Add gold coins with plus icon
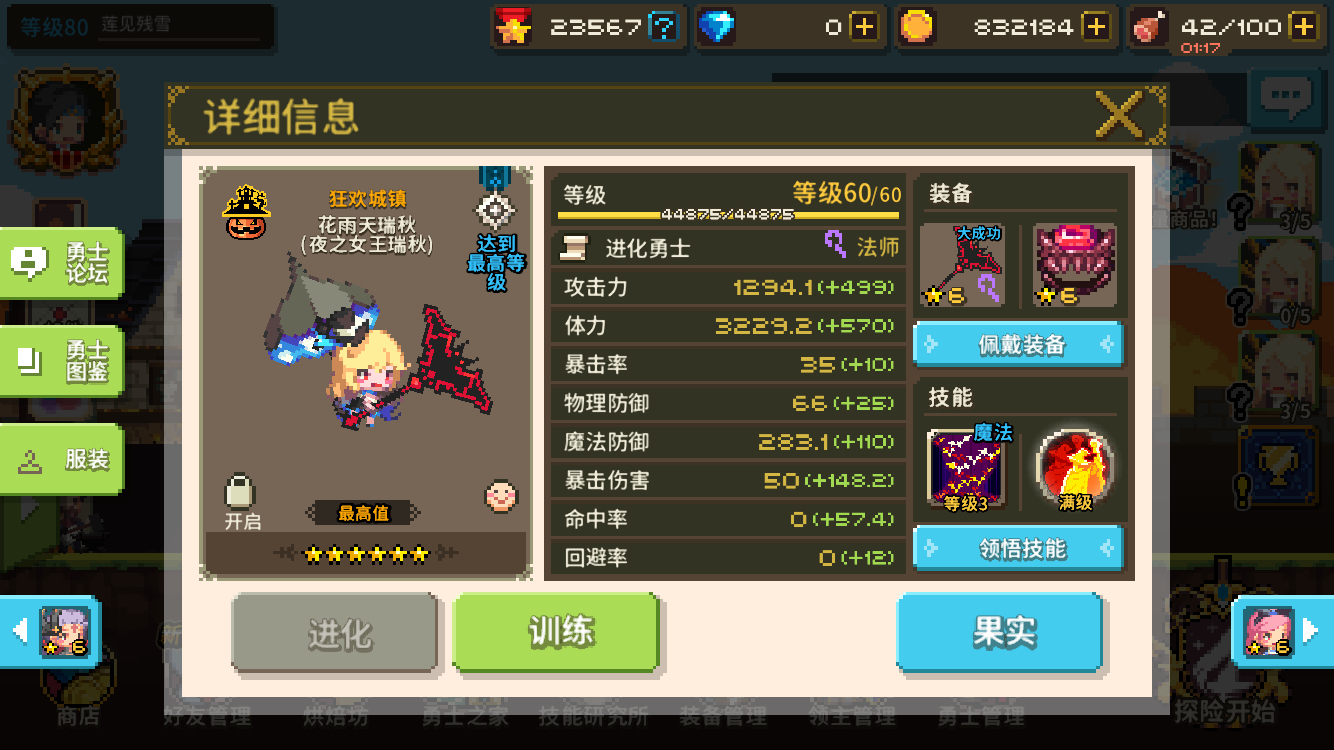The image size is (1334, 750). [x=1097, y=27]
